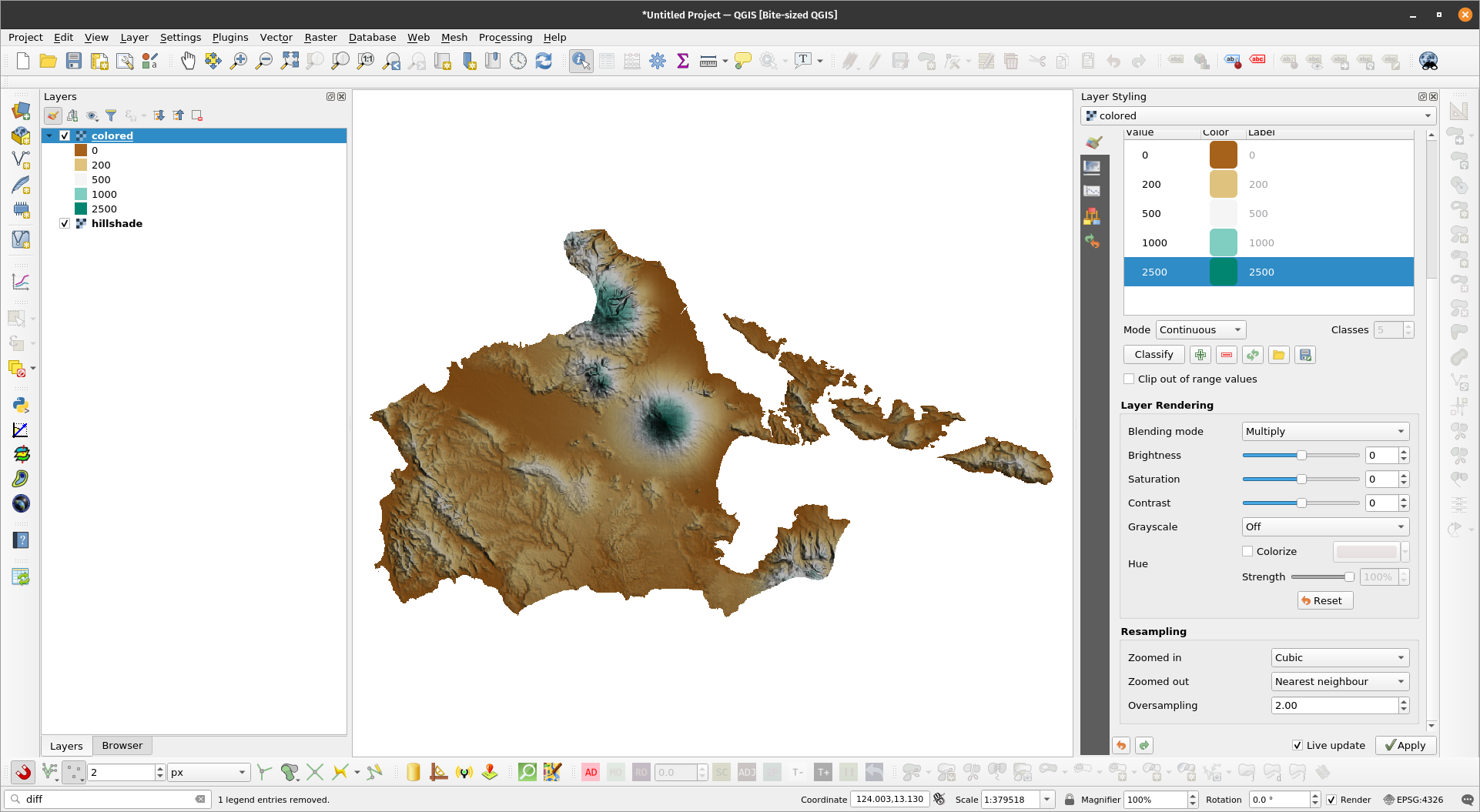
Task: Open the Blending mode dropdown
Action: (1325, 432)
